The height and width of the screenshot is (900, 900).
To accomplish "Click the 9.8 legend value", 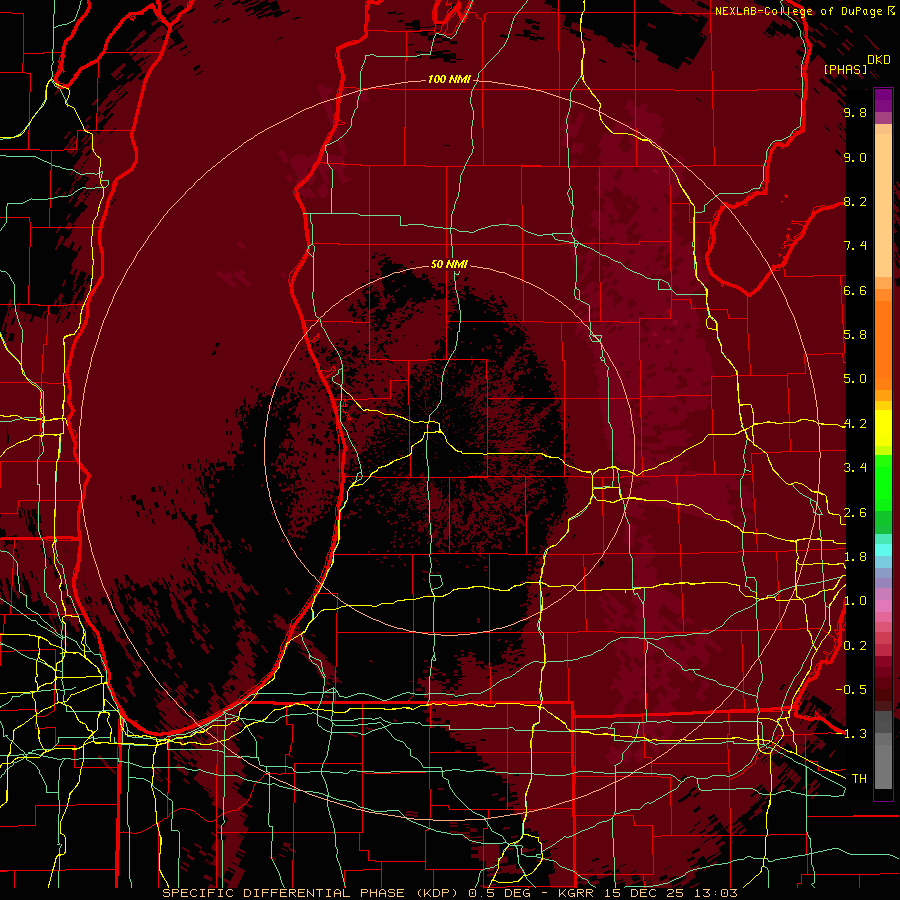I will click(855, 112).
